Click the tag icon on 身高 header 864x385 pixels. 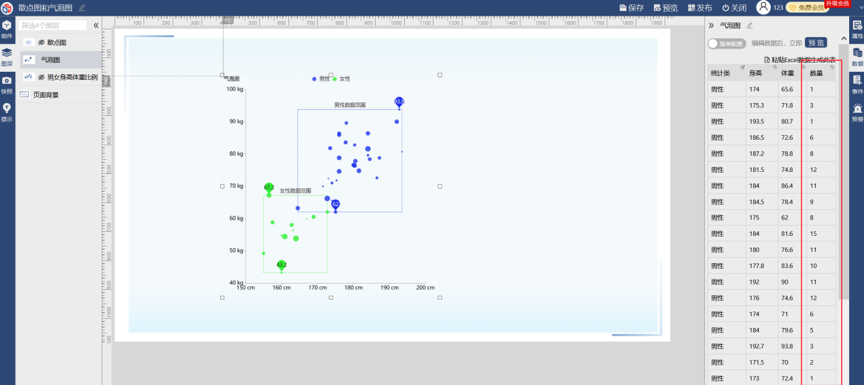(x=774, y=67)
